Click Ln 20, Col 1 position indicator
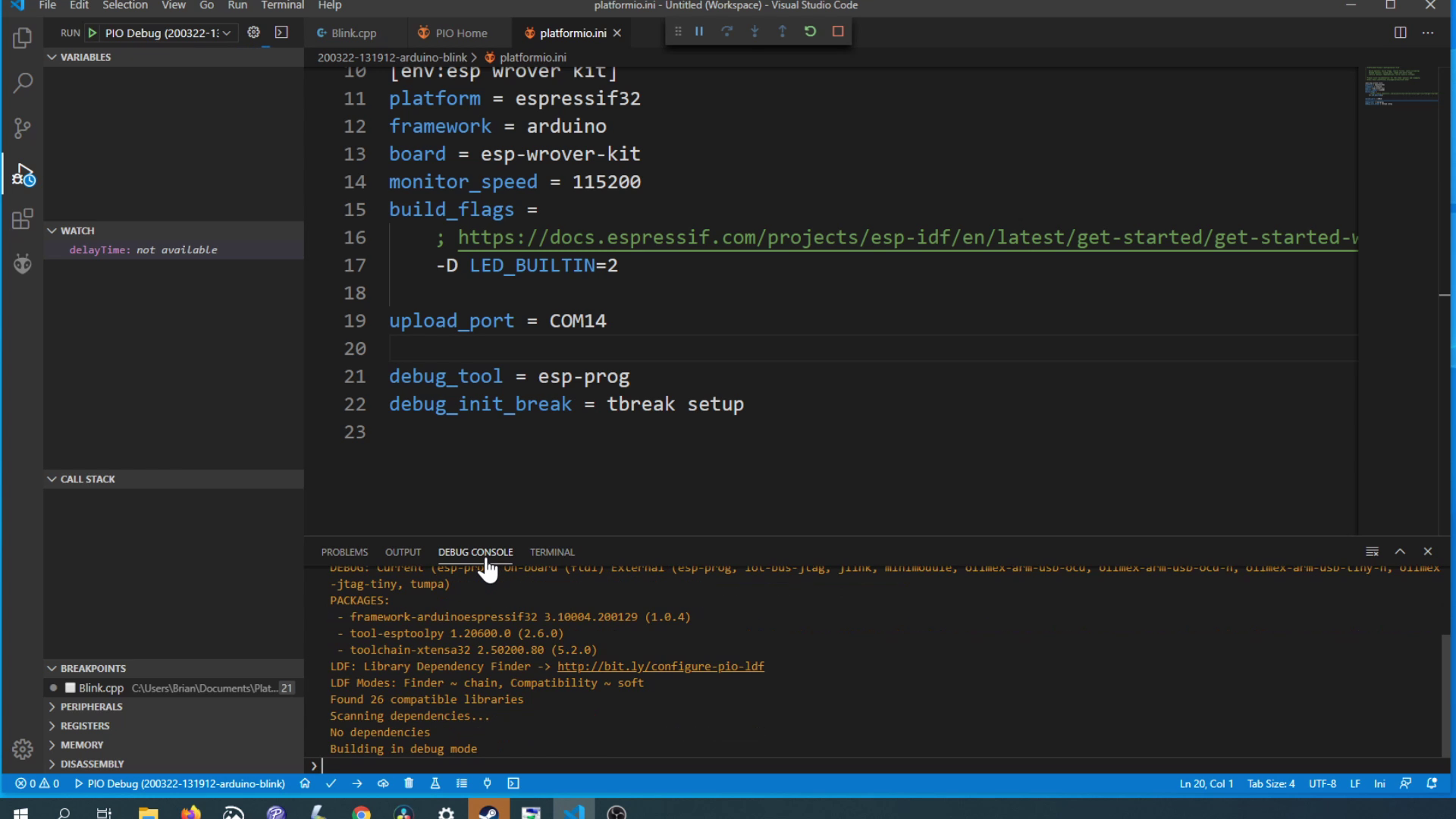Screen dimensions: 1456x819 (x=1206, y=783)
